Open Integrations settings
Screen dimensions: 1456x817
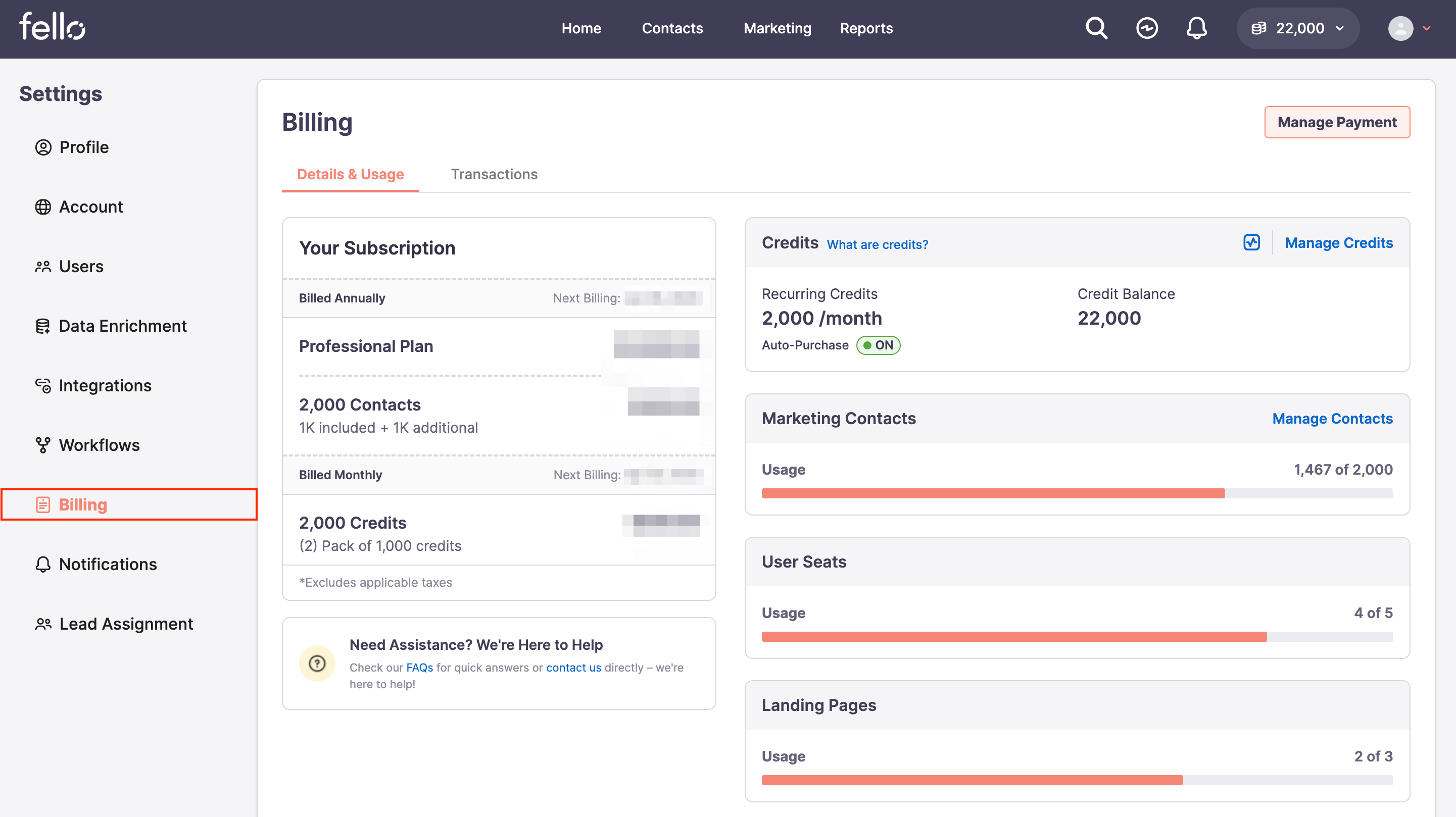[105, 385]
